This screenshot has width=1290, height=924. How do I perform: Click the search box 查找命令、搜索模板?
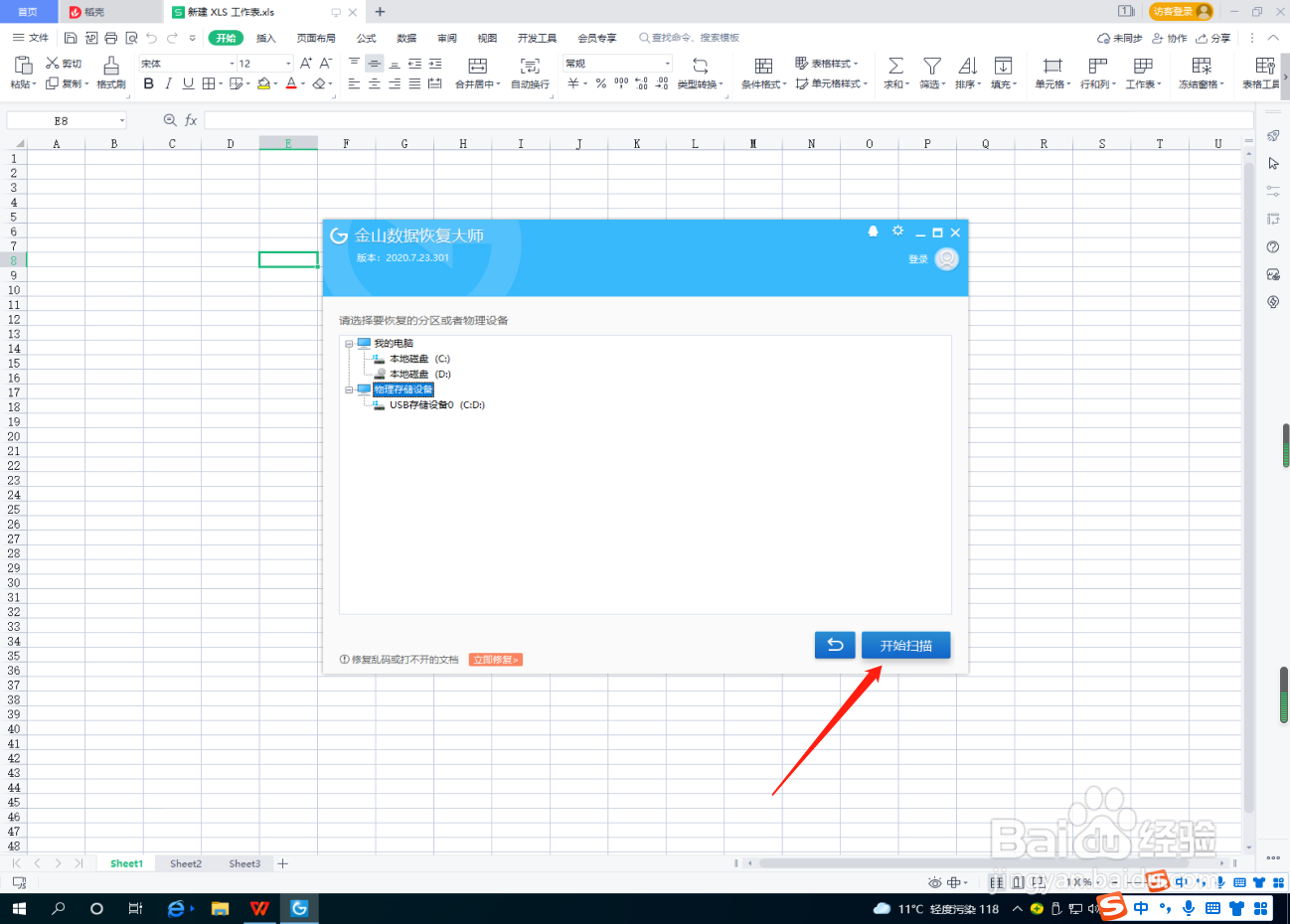click(691, 38)
